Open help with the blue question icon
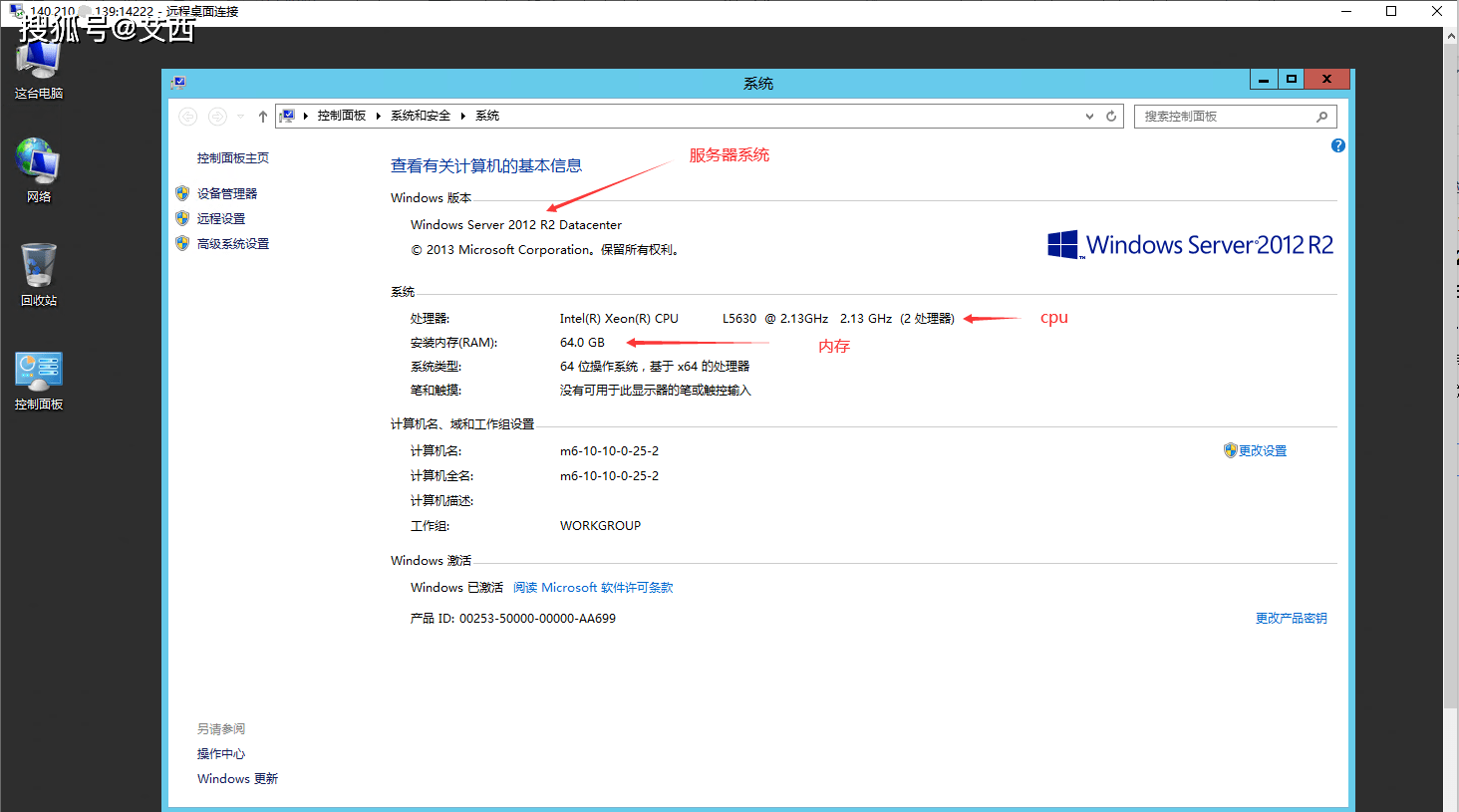Image resolution: width=1459 pixels, height=812 pixels. [1337, 145]
